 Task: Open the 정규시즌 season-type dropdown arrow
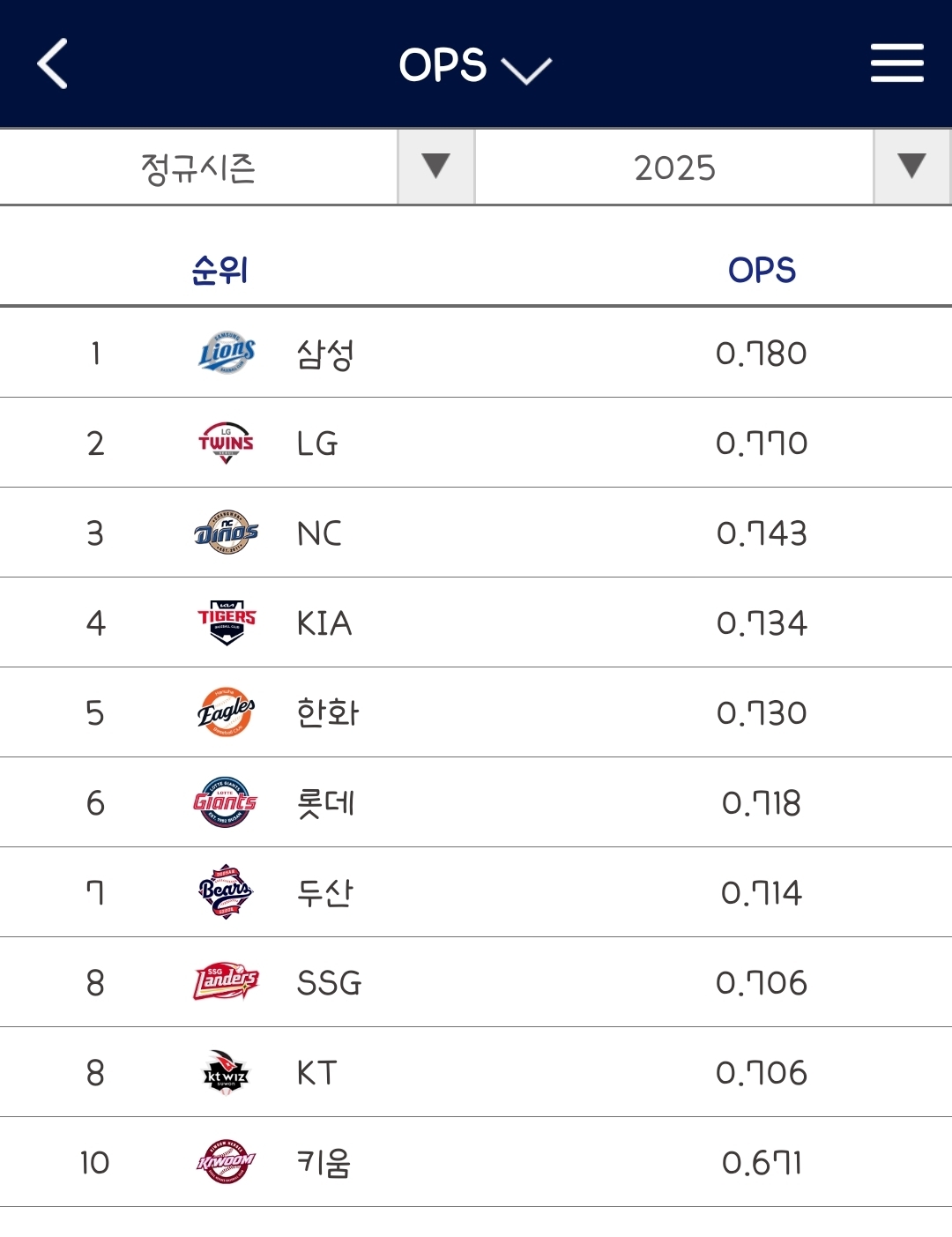pyautogui.click(x=435, y=167)
